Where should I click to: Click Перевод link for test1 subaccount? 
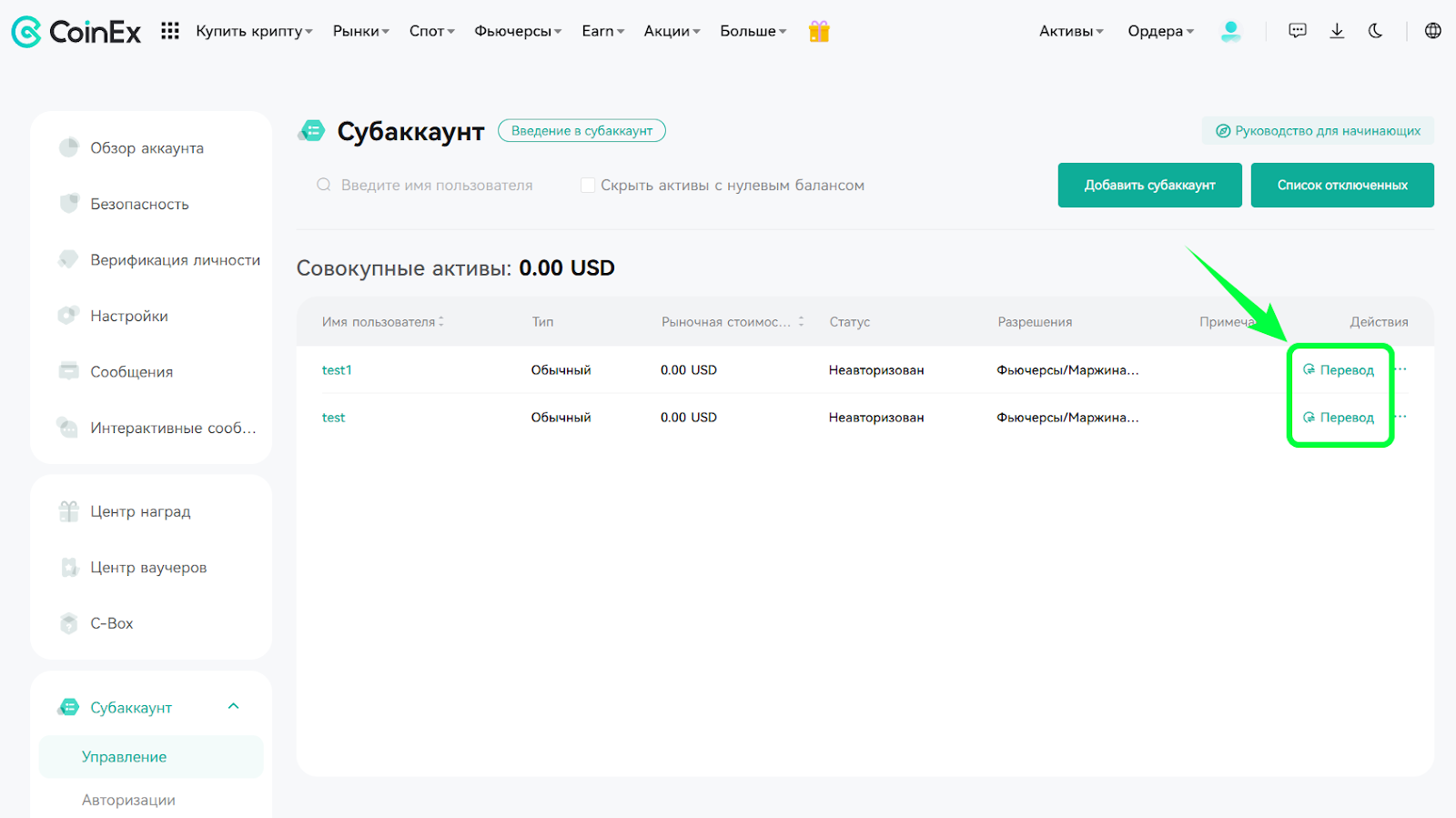(1339, 369)
